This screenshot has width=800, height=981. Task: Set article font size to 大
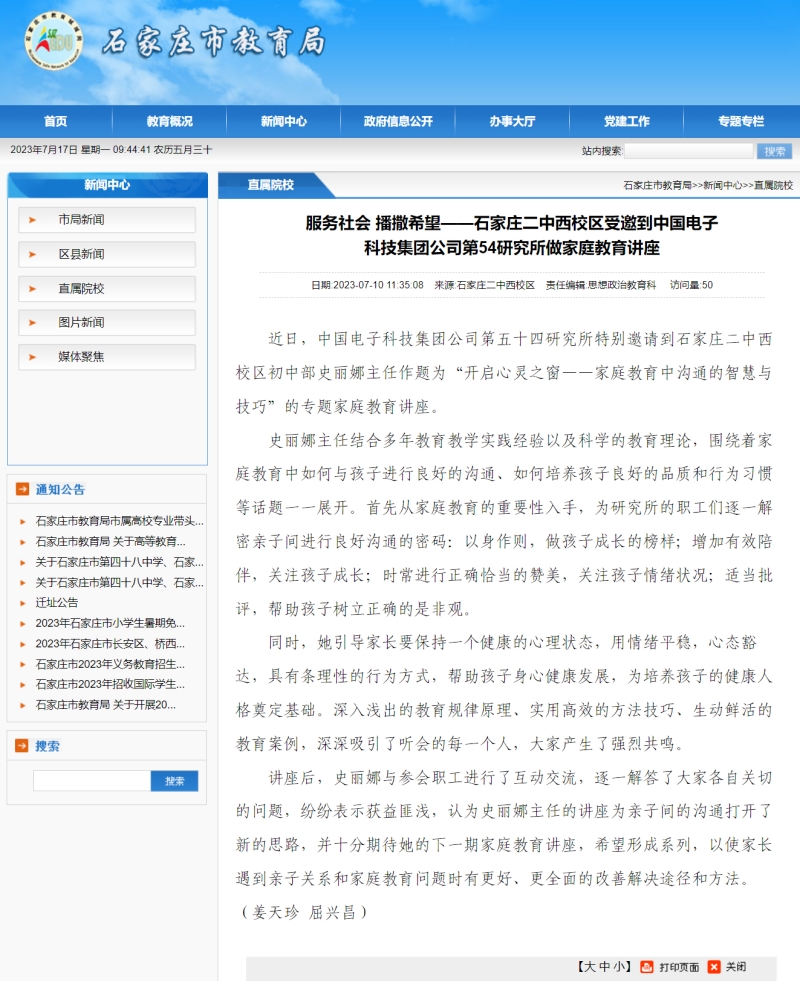590,967
